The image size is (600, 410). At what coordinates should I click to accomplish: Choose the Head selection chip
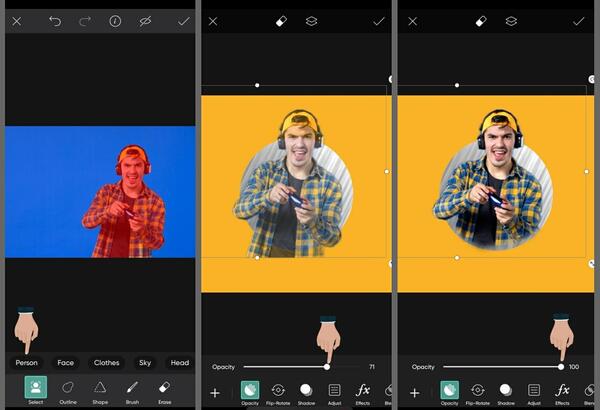(x=179, y=363)
